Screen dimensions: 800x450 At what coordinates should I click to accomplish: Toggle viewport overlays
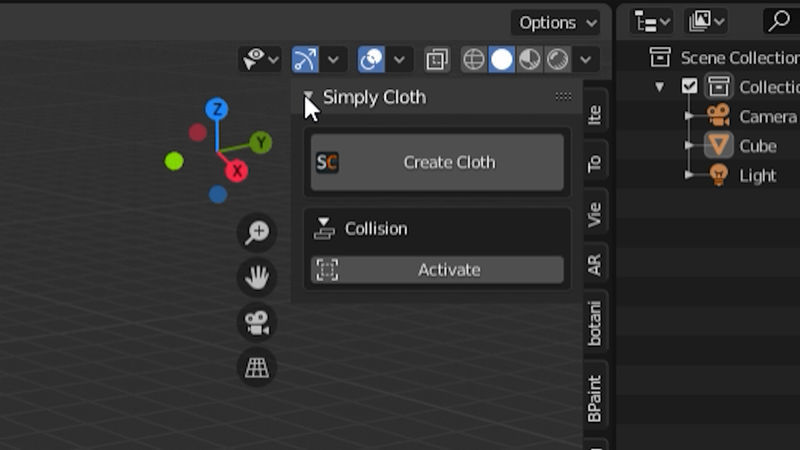[x=371, y=59]
